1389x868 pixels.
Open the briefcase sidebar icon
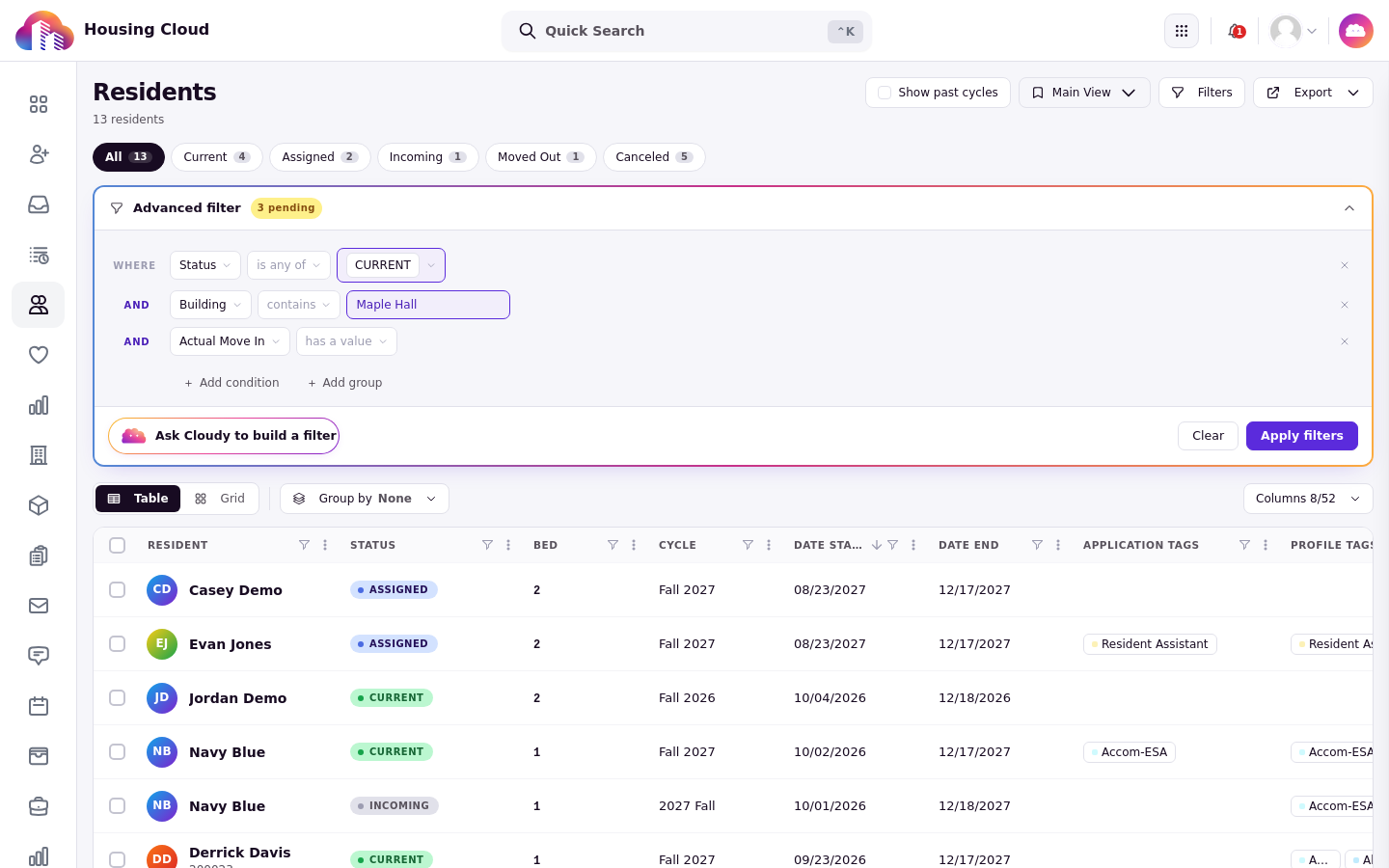39,806
